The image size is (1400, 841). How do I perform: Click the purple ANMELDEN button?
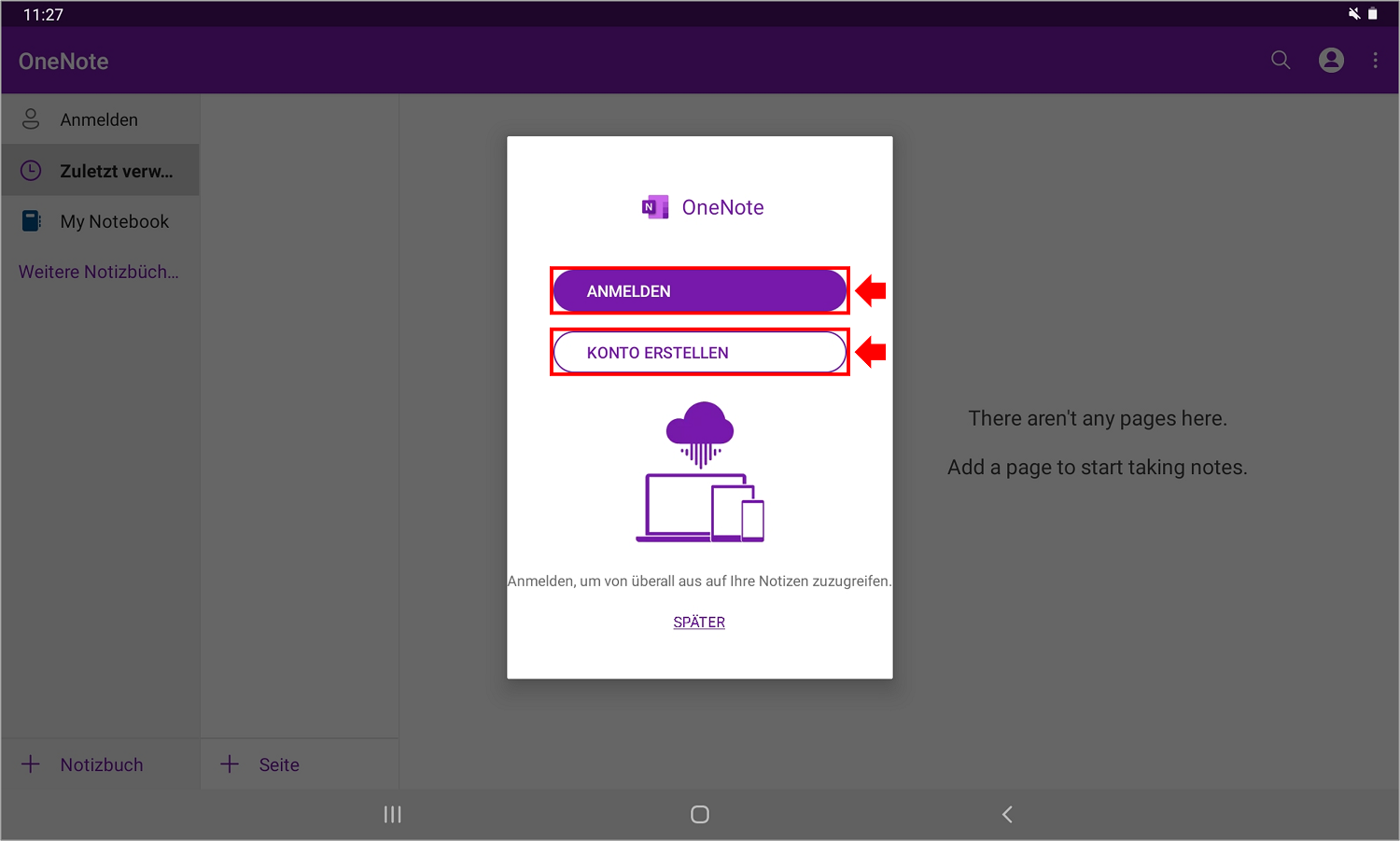[x=700, y=291]
